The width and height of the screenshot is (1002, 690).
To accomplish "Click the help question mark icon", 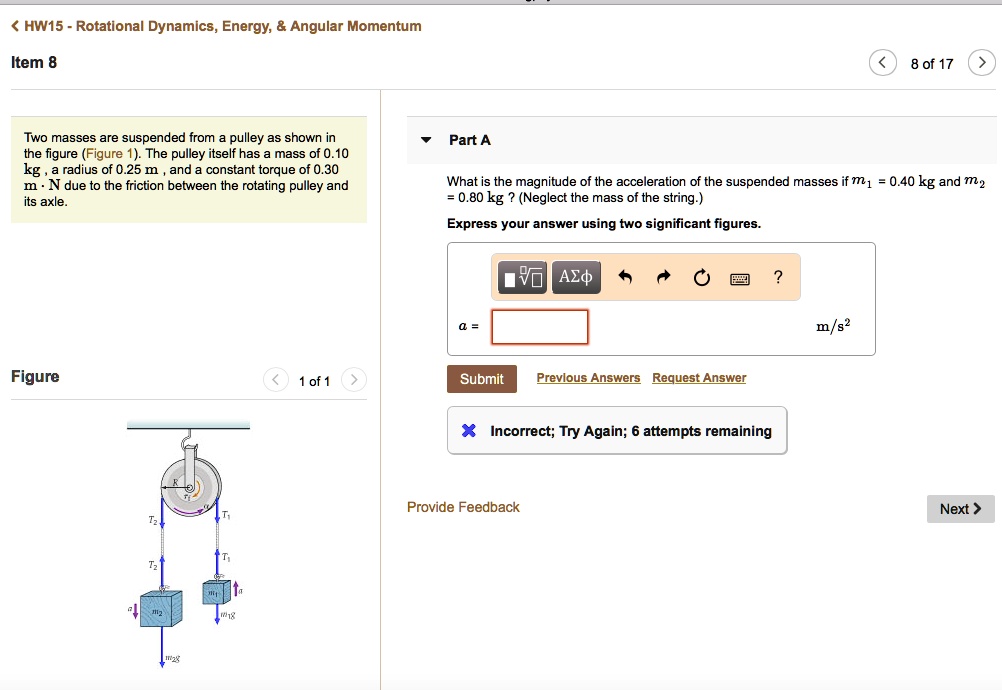I will [778, 277].
